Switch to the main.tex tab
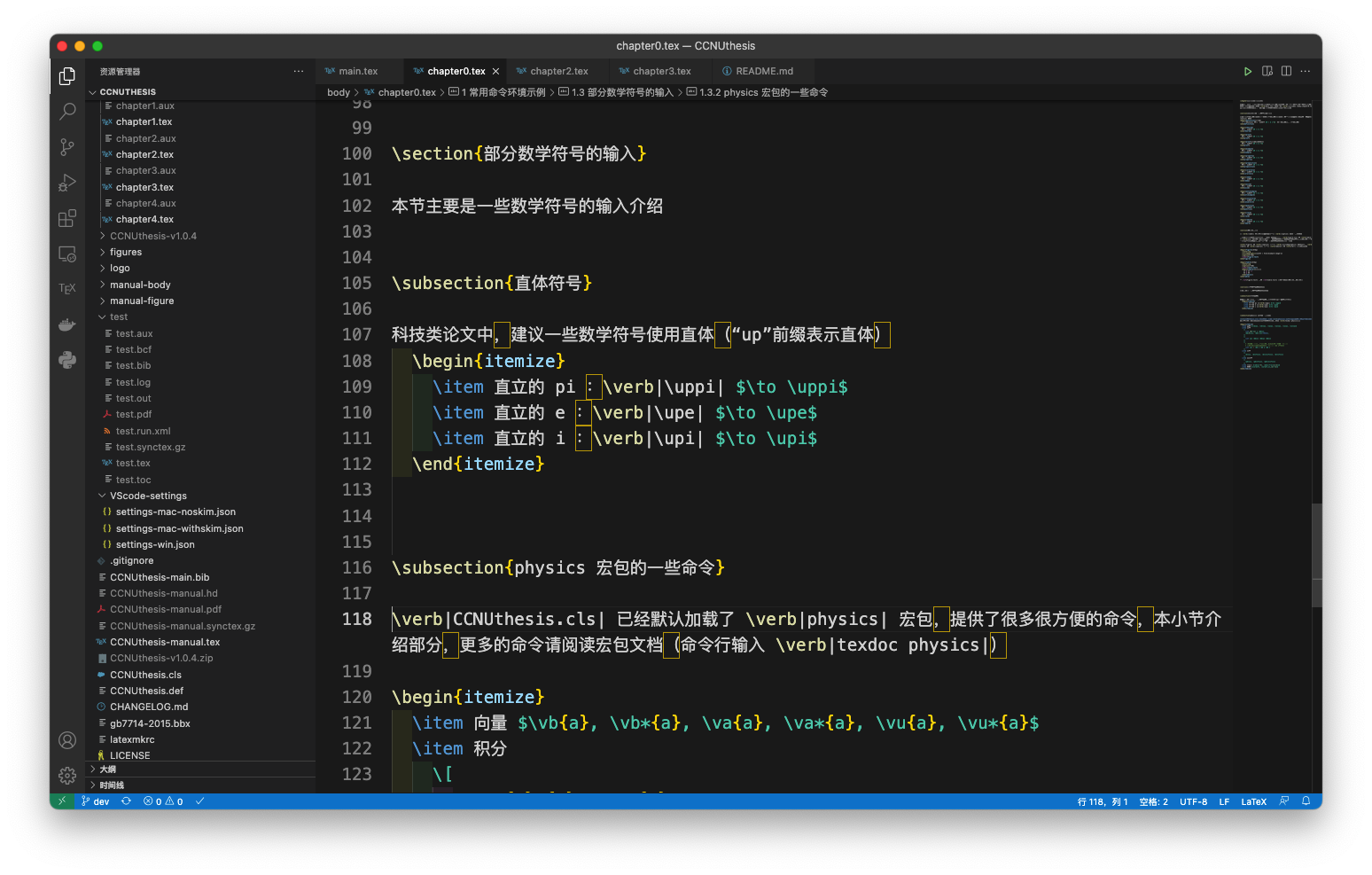This screenshot has width=1372, height=875. 358,72
